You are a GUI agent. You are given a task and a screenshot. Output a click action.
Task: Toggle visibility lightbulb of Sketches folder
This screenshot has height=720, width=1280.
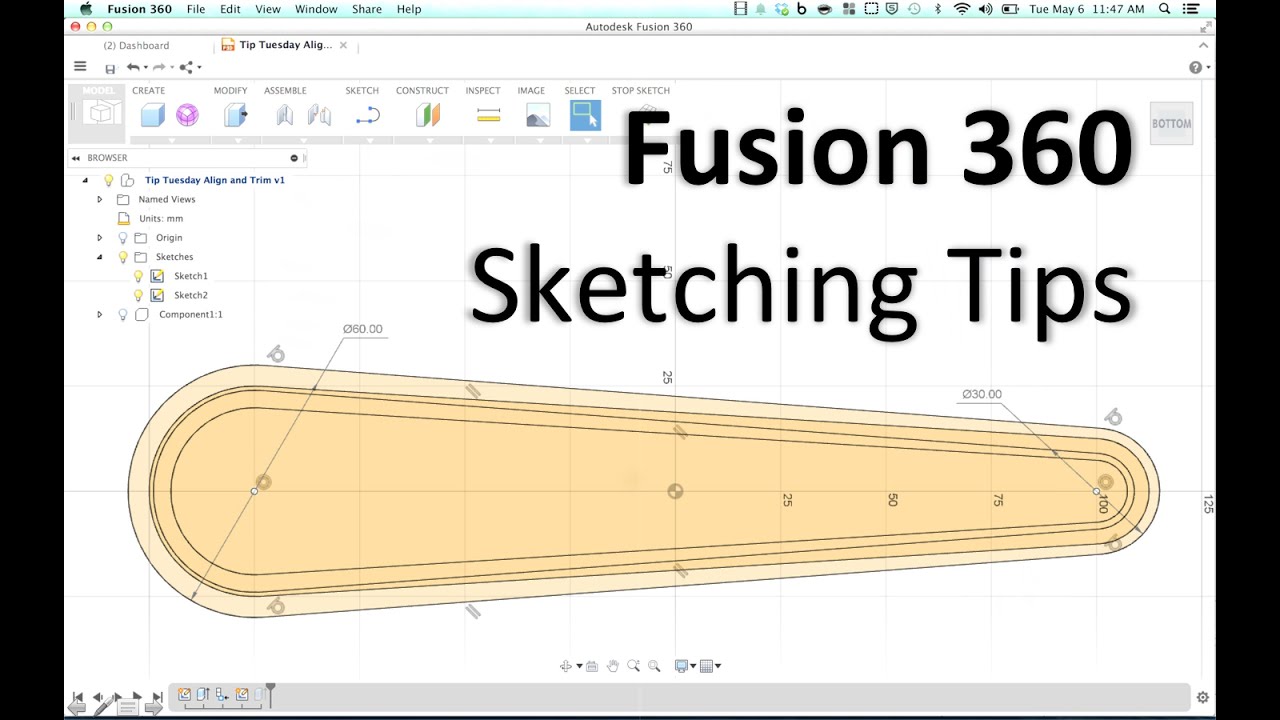123,257
